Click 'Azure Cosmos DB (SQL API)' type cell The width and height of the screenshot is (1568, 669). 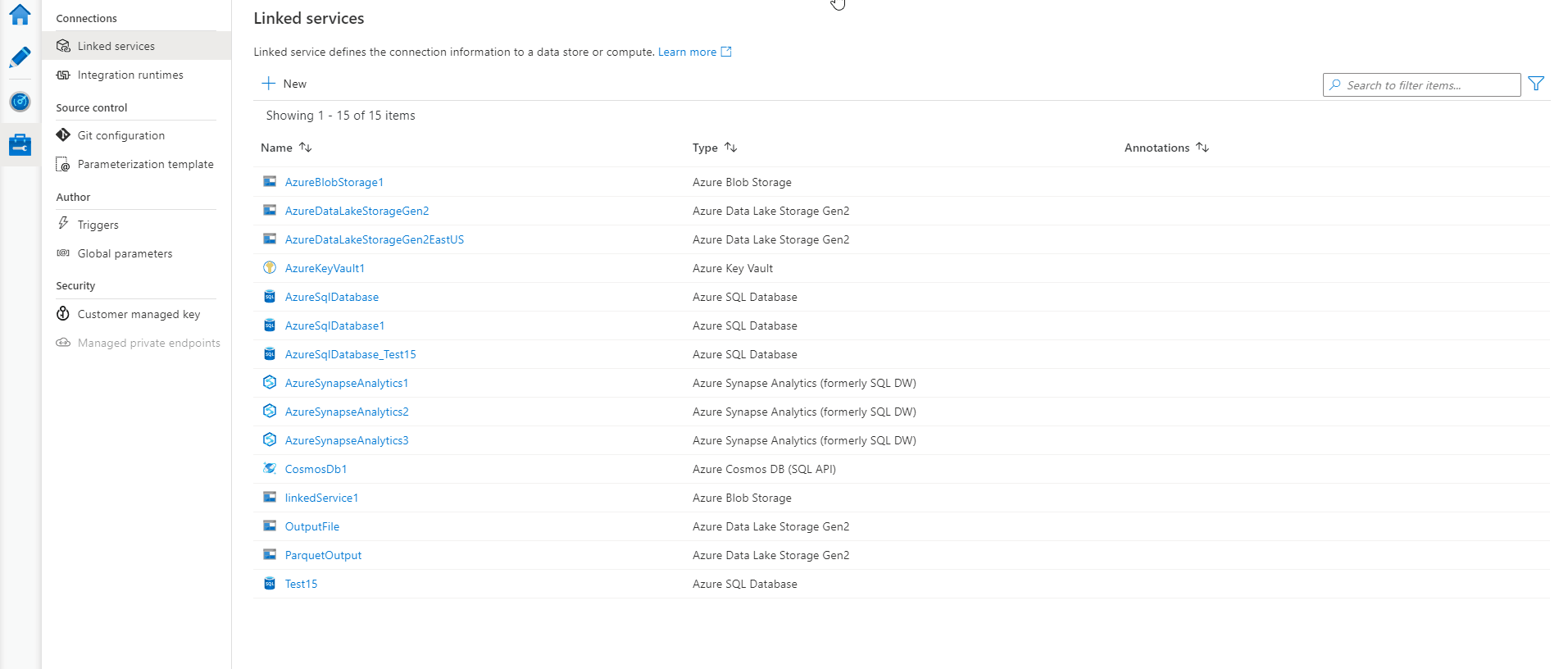tap(764, 469)
